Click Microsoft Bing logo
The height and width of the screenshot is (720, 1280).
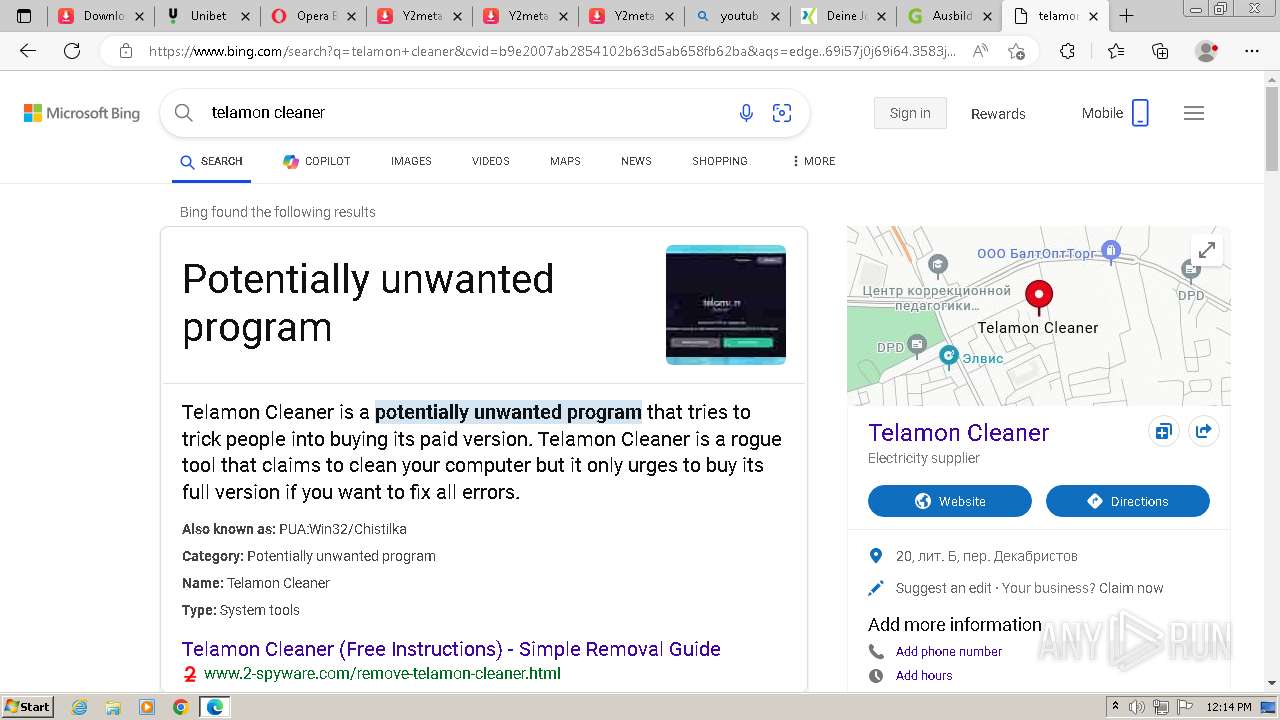click(82, 113)
